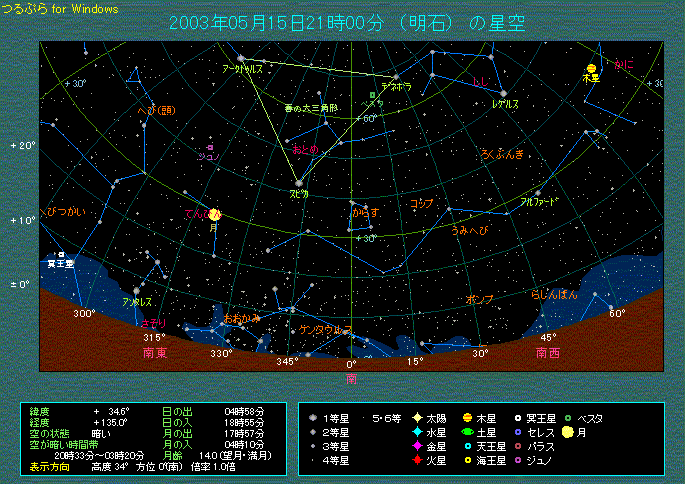Click the ±0° altitude label

coord(20,284)
